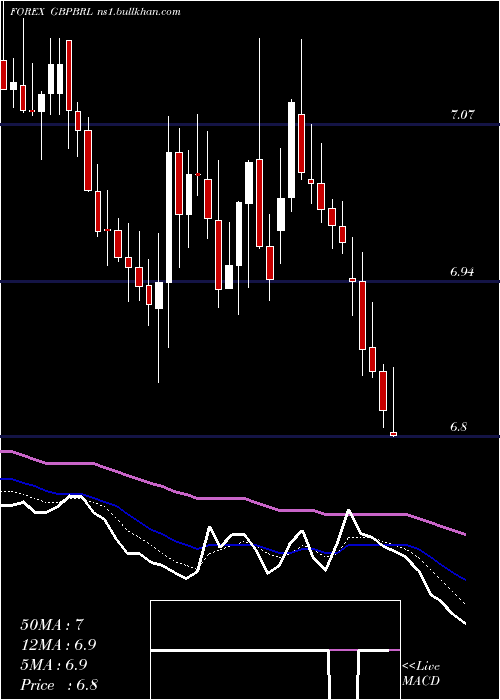Click the Price : 6.8 reading
Viewport: 500px width, 700px height.
[59, 685]
